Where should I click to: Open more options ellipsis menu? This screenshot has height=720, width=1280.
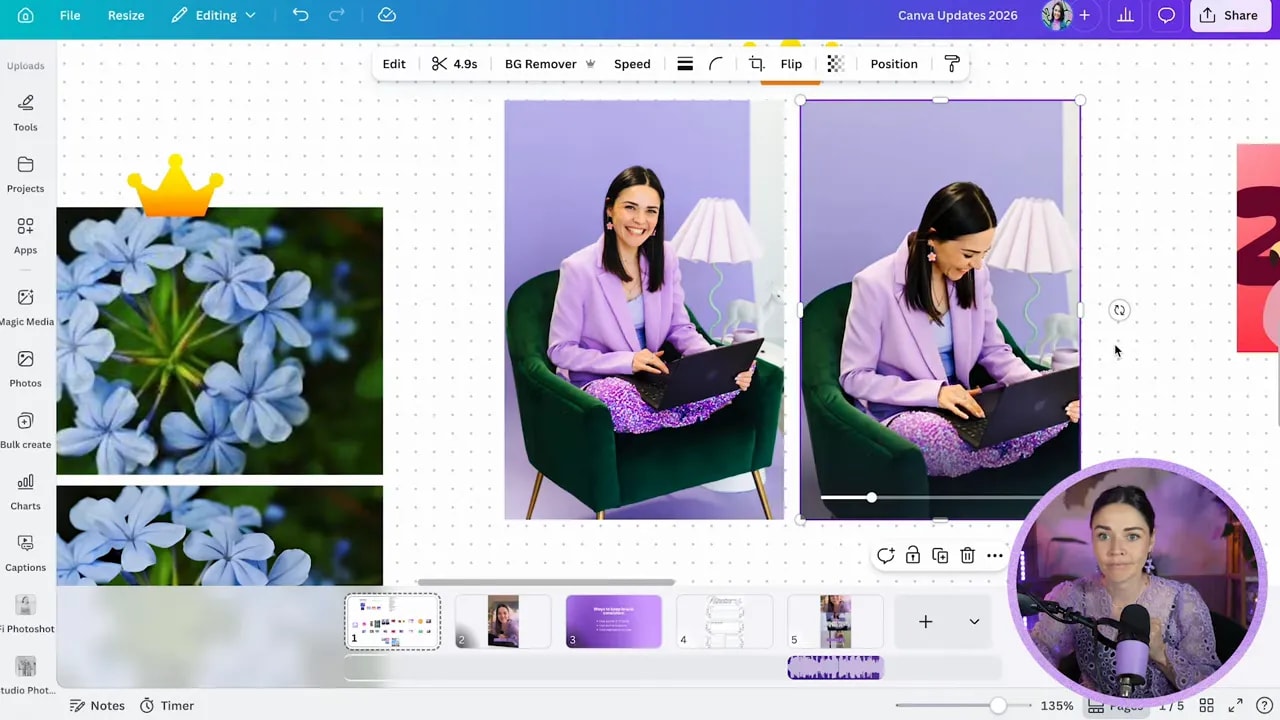(x=995, y=555)
